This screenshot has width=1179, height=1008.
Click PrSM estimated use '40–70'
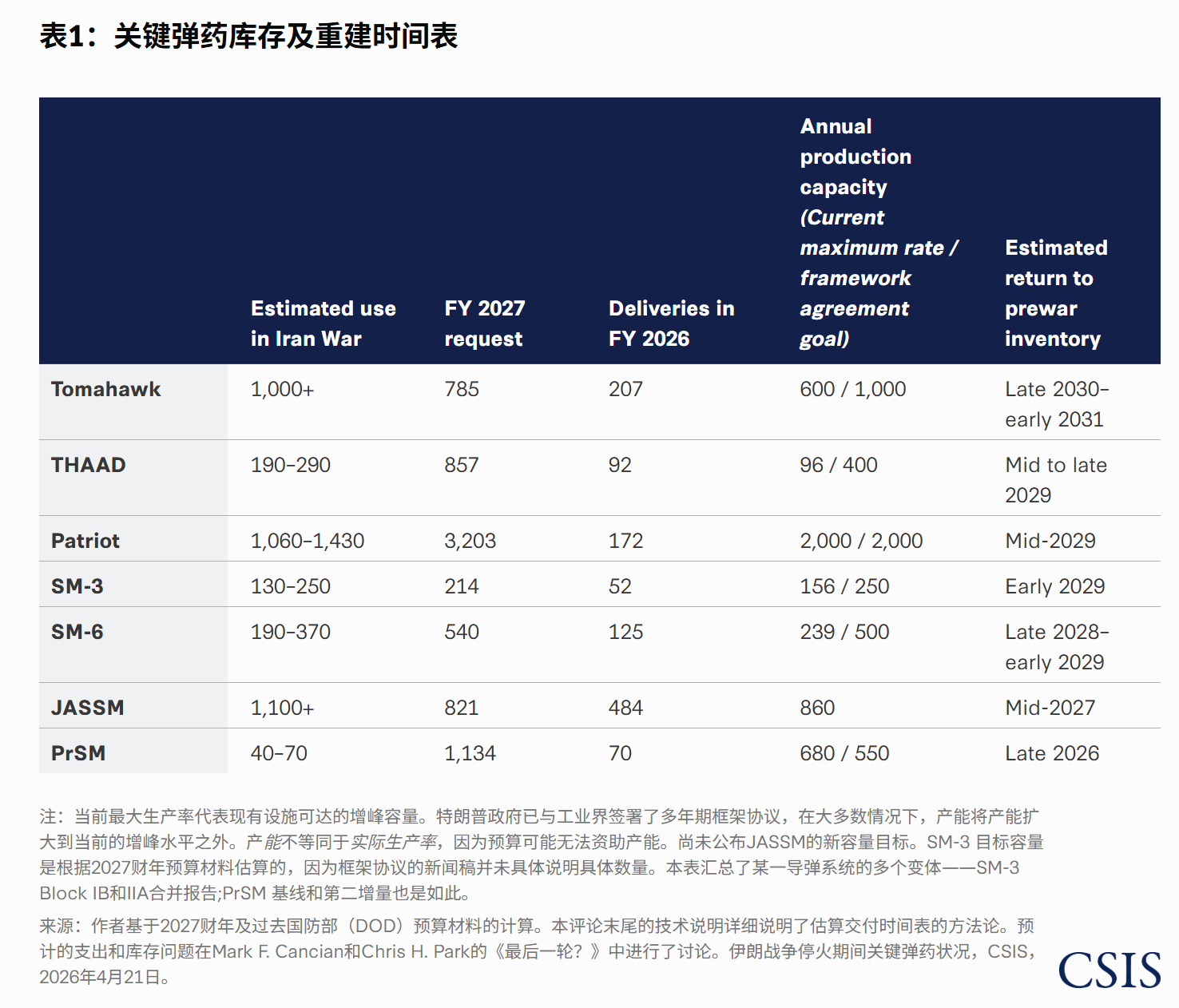(279, 753)
